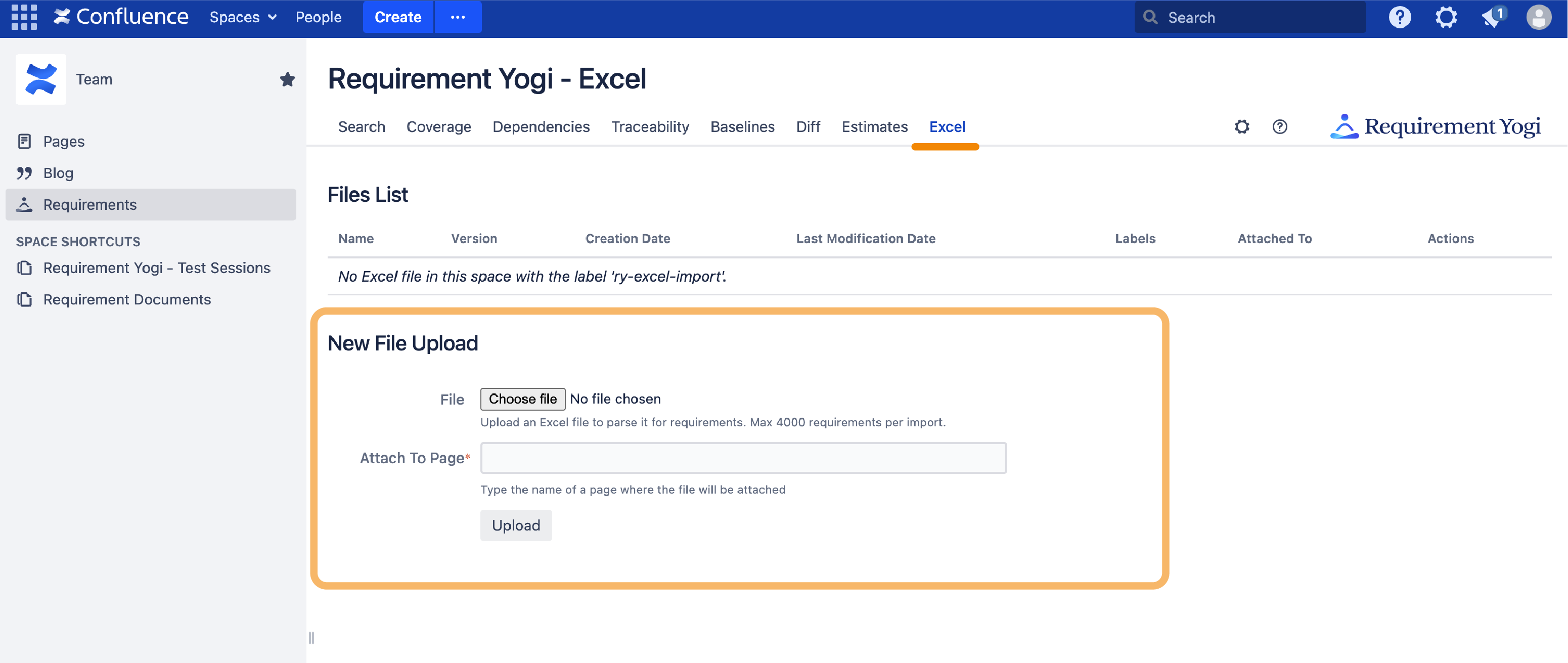This screenshot has height=663, width=1568.
Task: Select the Requirements icon in the sidebar
Action: pyautogui.click(x=24, y=204)
